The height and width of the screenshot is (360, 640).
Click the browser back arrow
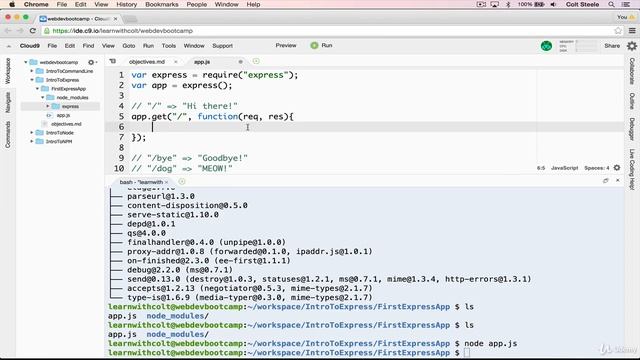point(8,31)
